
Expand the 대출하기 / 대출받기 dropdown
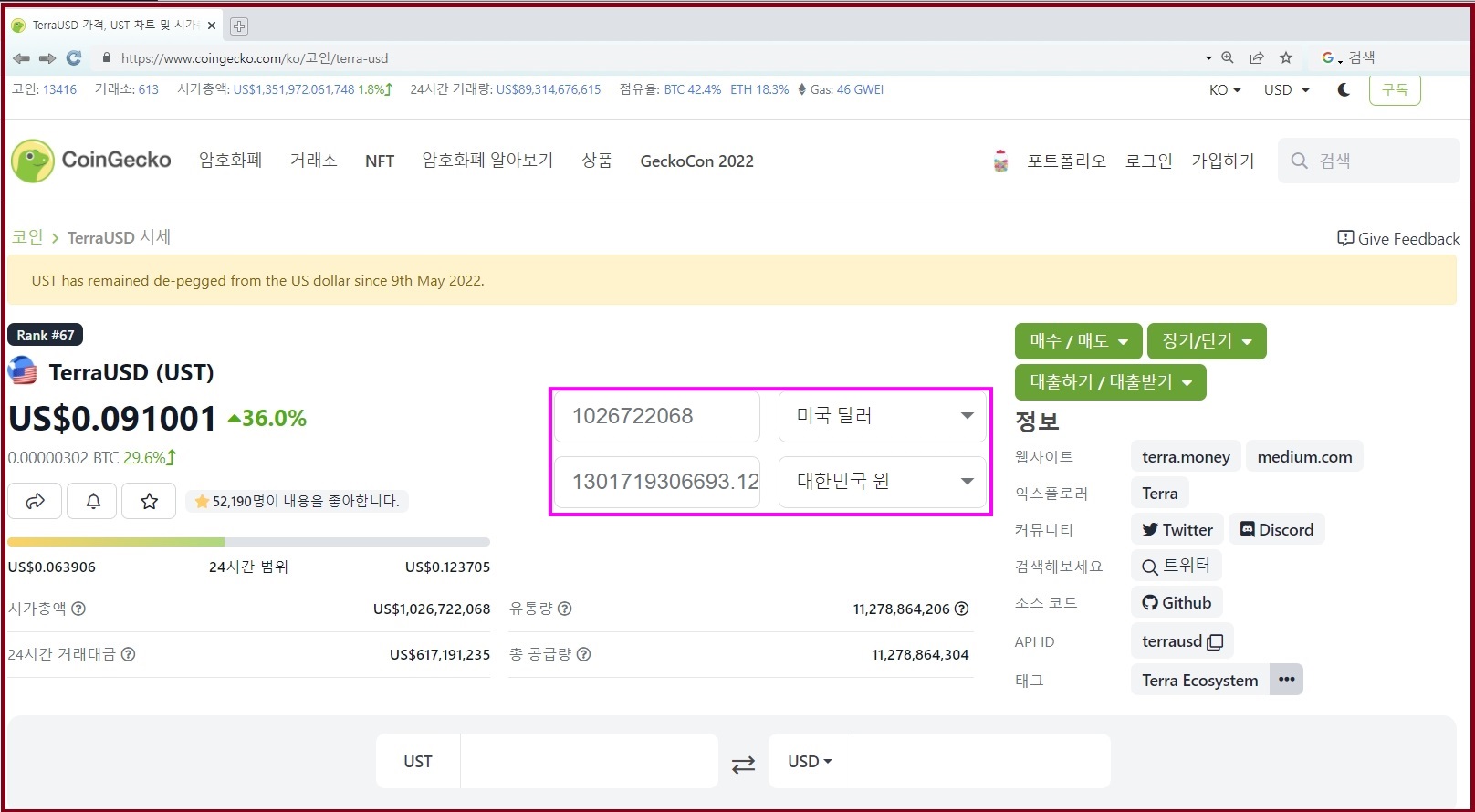(x=1111, y=382)
